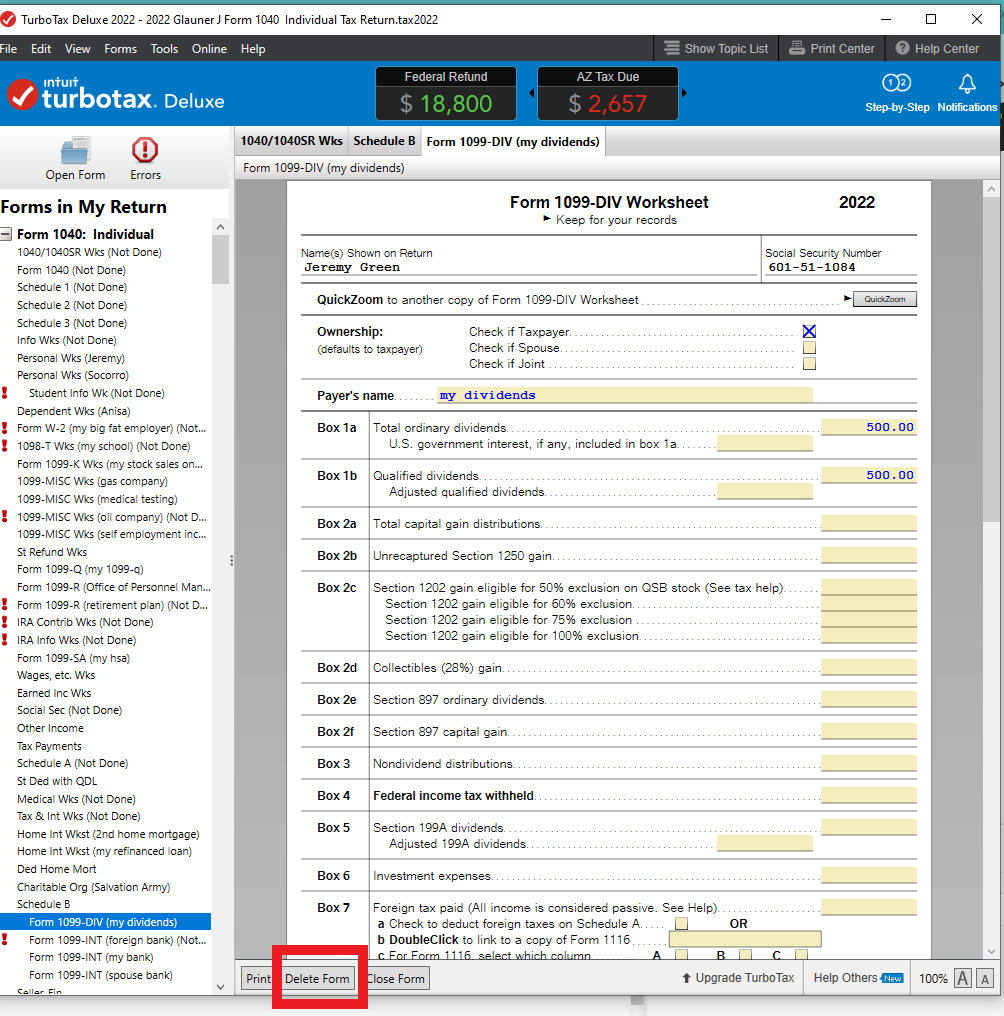Edit Box 1b qualified dividends field
1004x1016 pixels.
coord(869,475)
